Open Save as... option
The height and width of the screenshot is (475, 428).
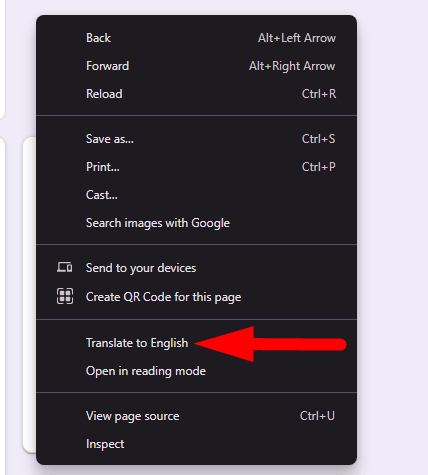pyautogui.click(x=196, y=139)
